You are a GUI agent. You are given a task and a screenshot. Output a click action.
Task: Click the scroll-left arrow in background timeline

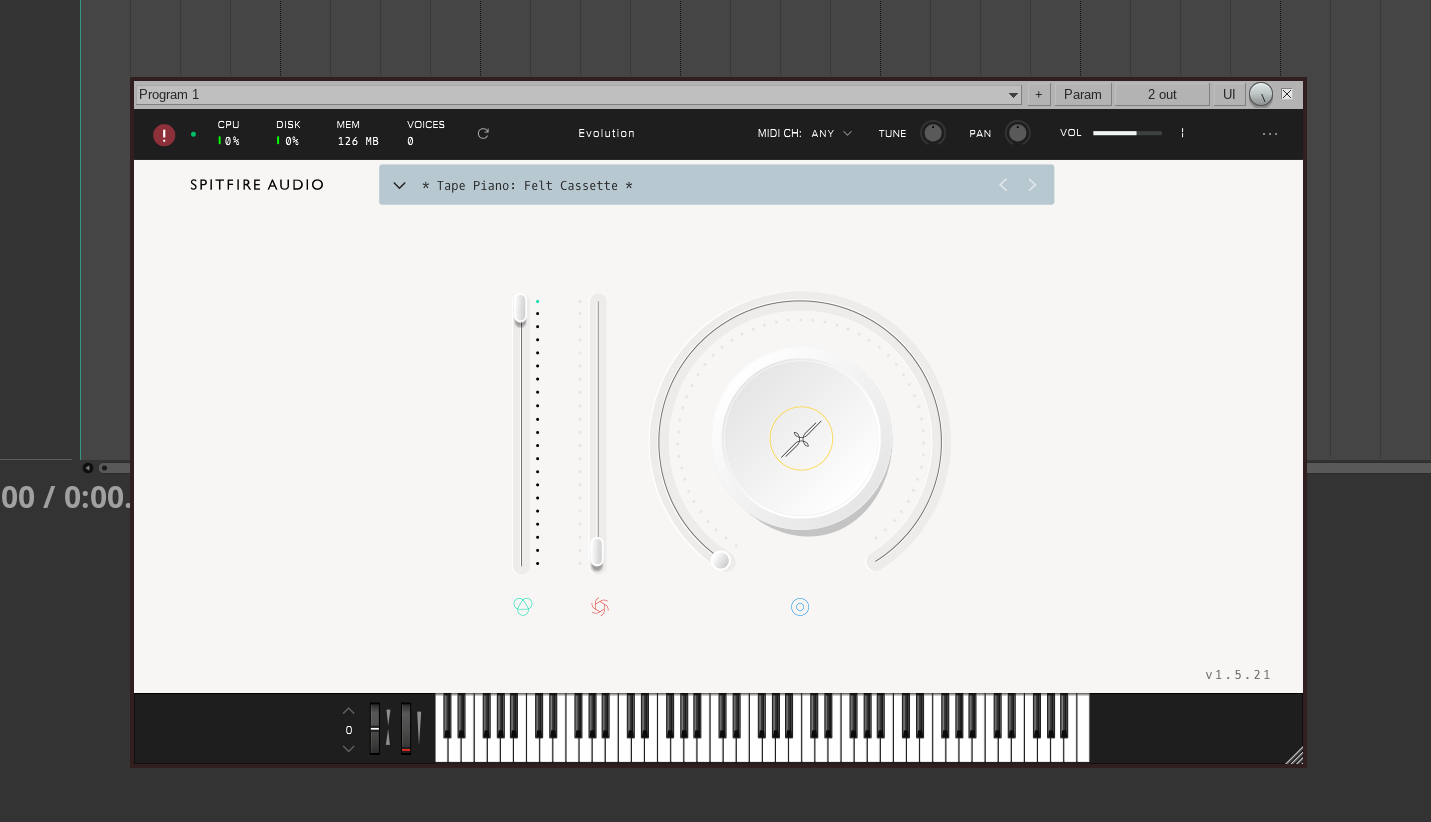[x=88, y=468]
